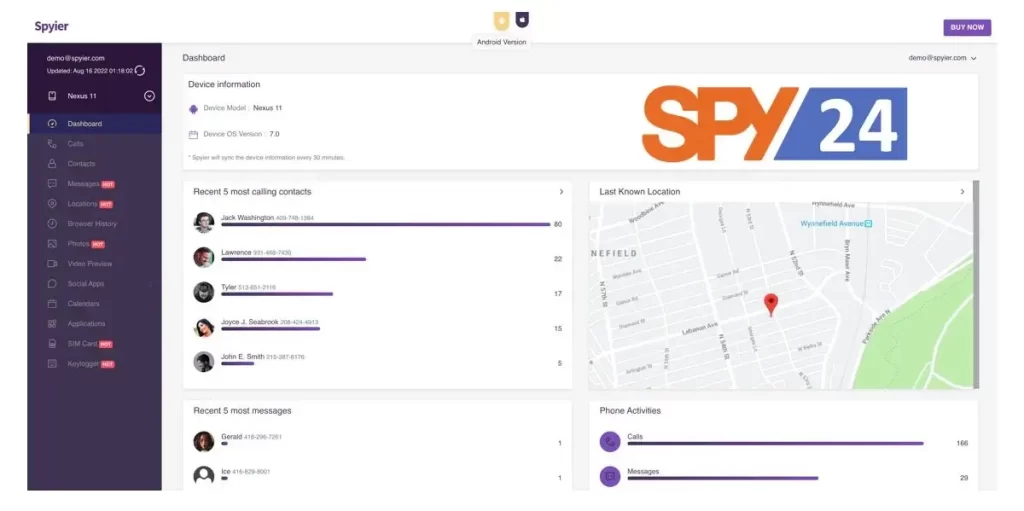
Task: Open Last Known Location arrow
Action: click(x=962, y=192)
